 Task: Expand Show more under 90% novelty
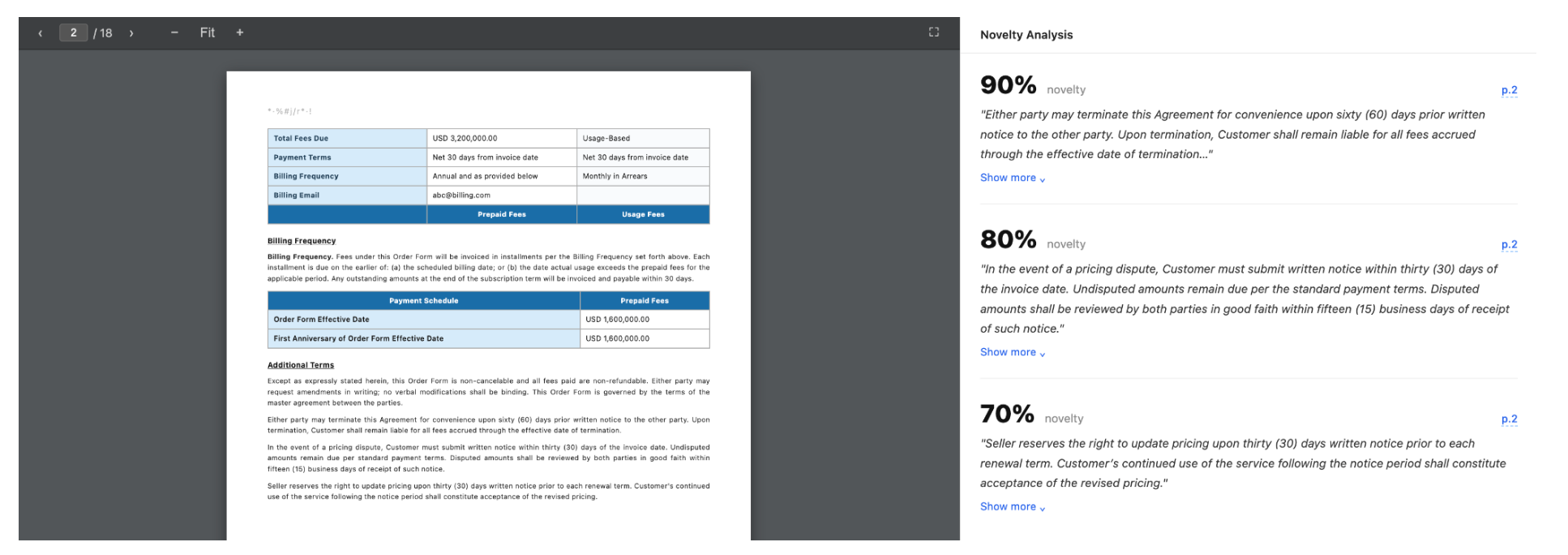(1013, 178)
